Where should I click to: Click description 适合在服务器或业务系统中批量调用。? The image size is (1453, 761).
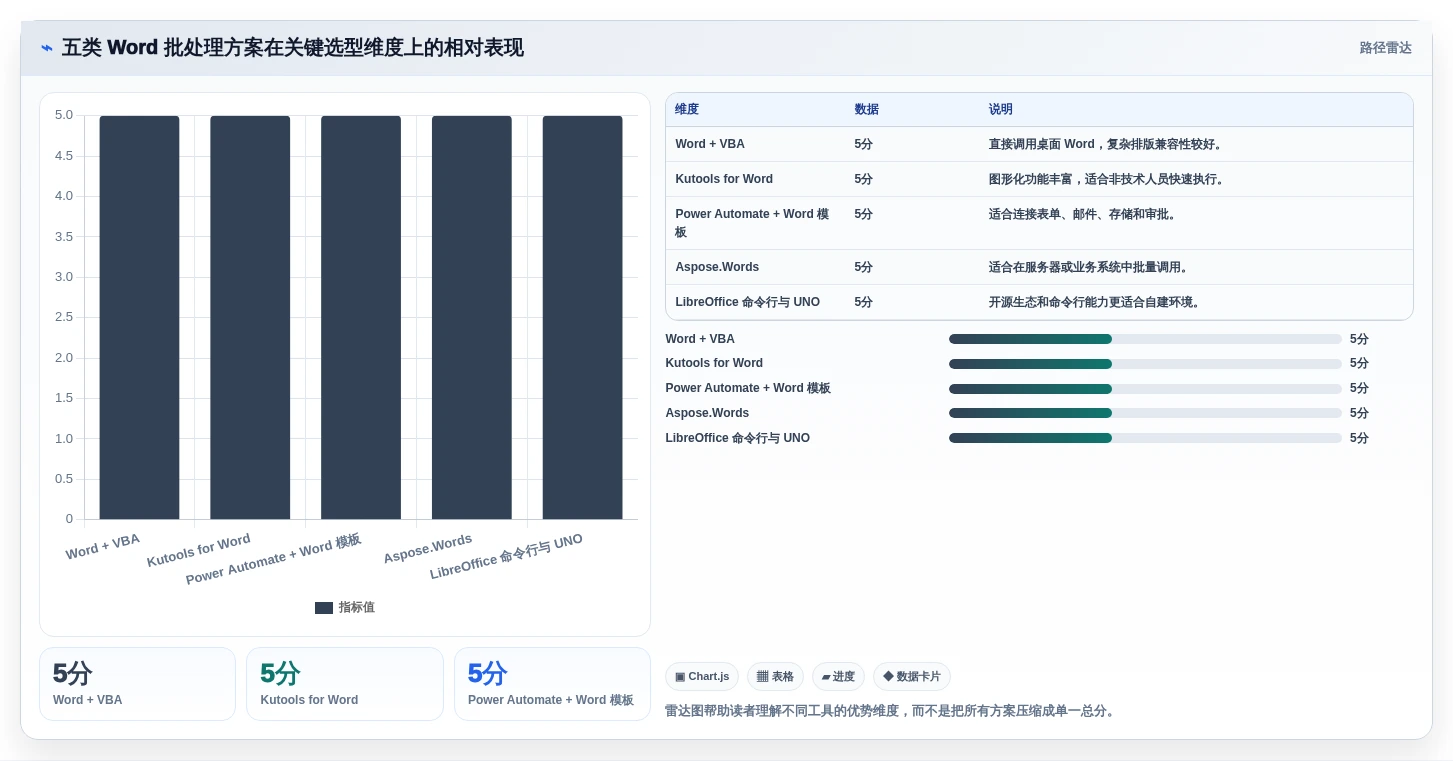[x=1091, y=267]
